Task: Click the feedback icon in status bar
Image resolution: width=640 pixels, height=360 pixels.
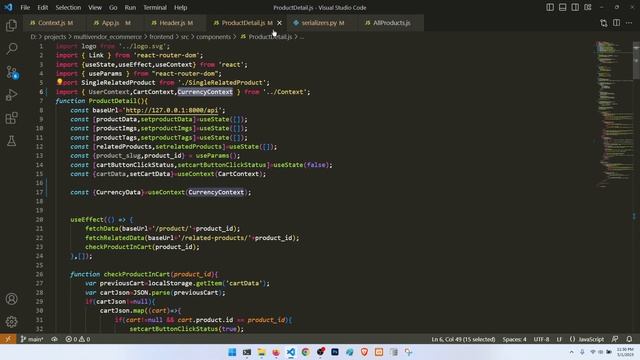Action: click(615, 339)
